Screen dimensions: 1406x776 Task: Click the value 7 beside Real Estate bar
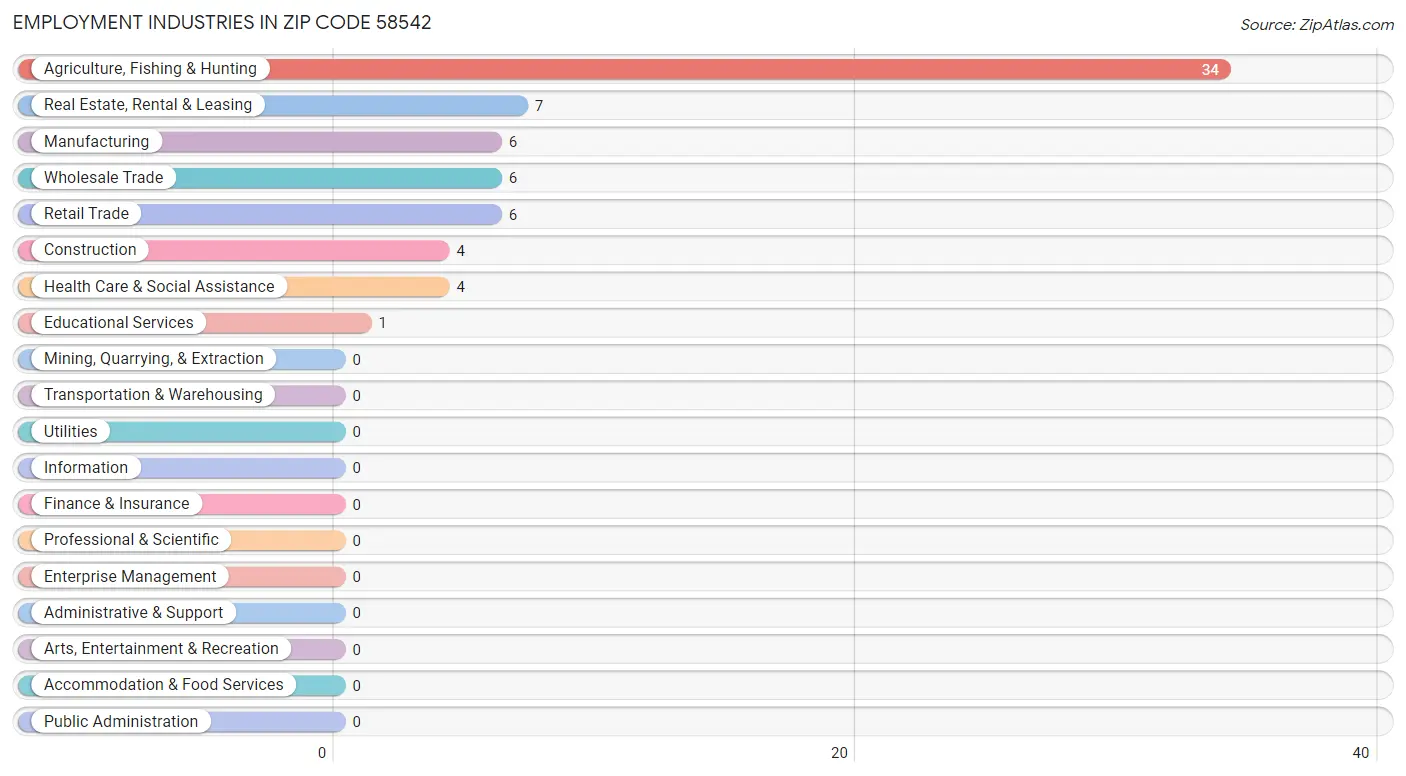539,106
